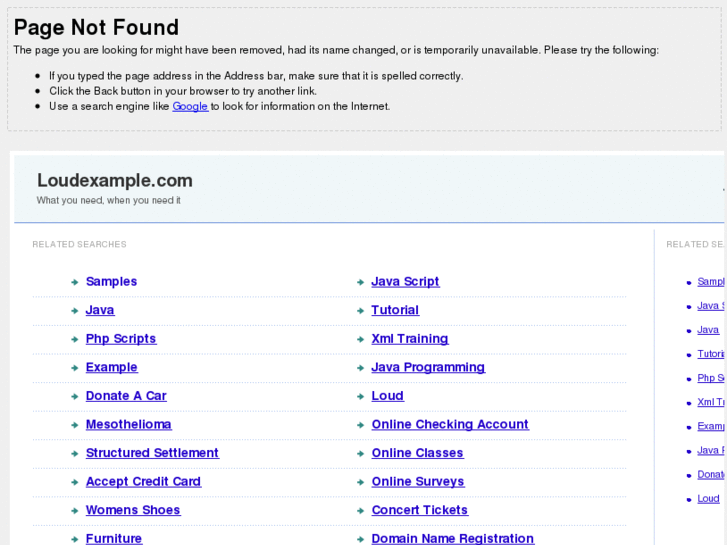
Task: Click the arrow bullet next to Mesothelioma
Action: (x=75, y=425)
